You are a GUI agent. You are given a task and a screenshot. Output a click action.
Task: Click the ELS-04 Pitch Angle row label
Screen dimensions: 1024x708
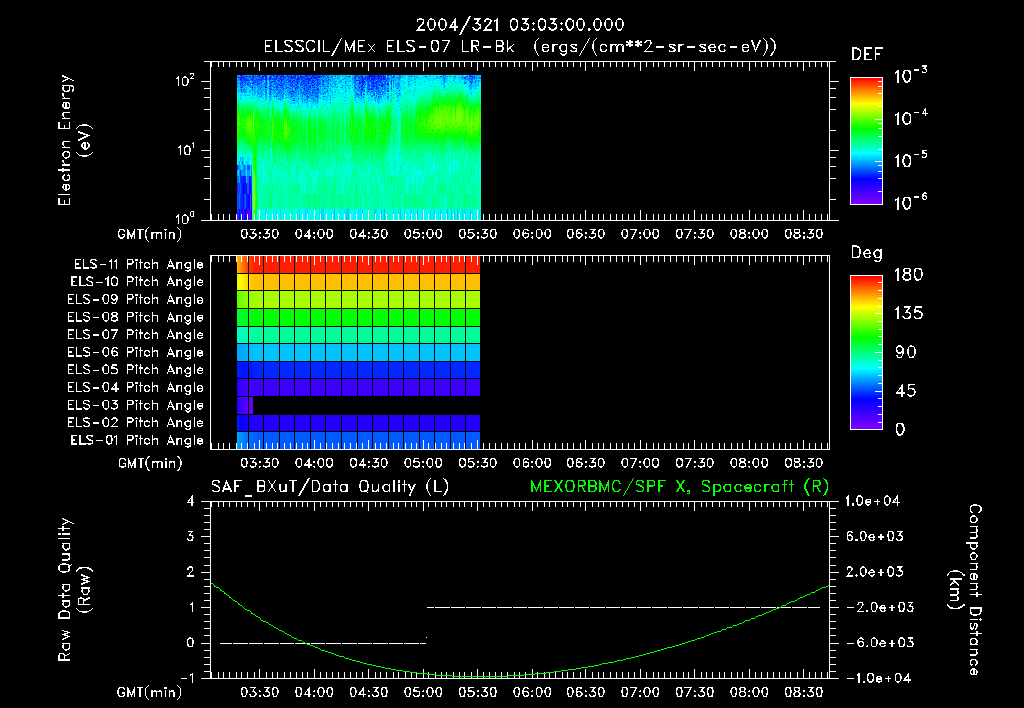[135, 387]
